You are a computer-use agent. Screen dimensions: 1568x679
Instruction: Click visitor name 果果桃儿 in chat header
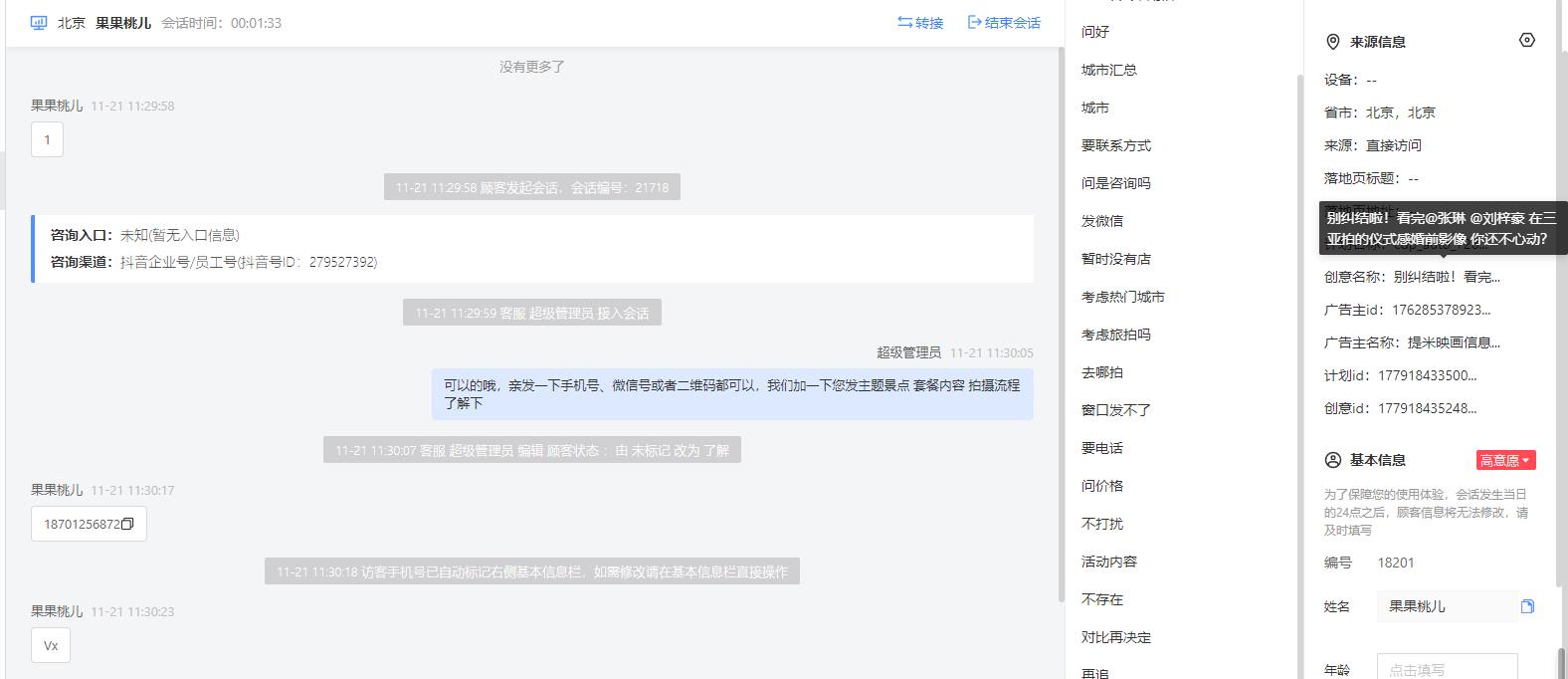[x=123, y=23]
